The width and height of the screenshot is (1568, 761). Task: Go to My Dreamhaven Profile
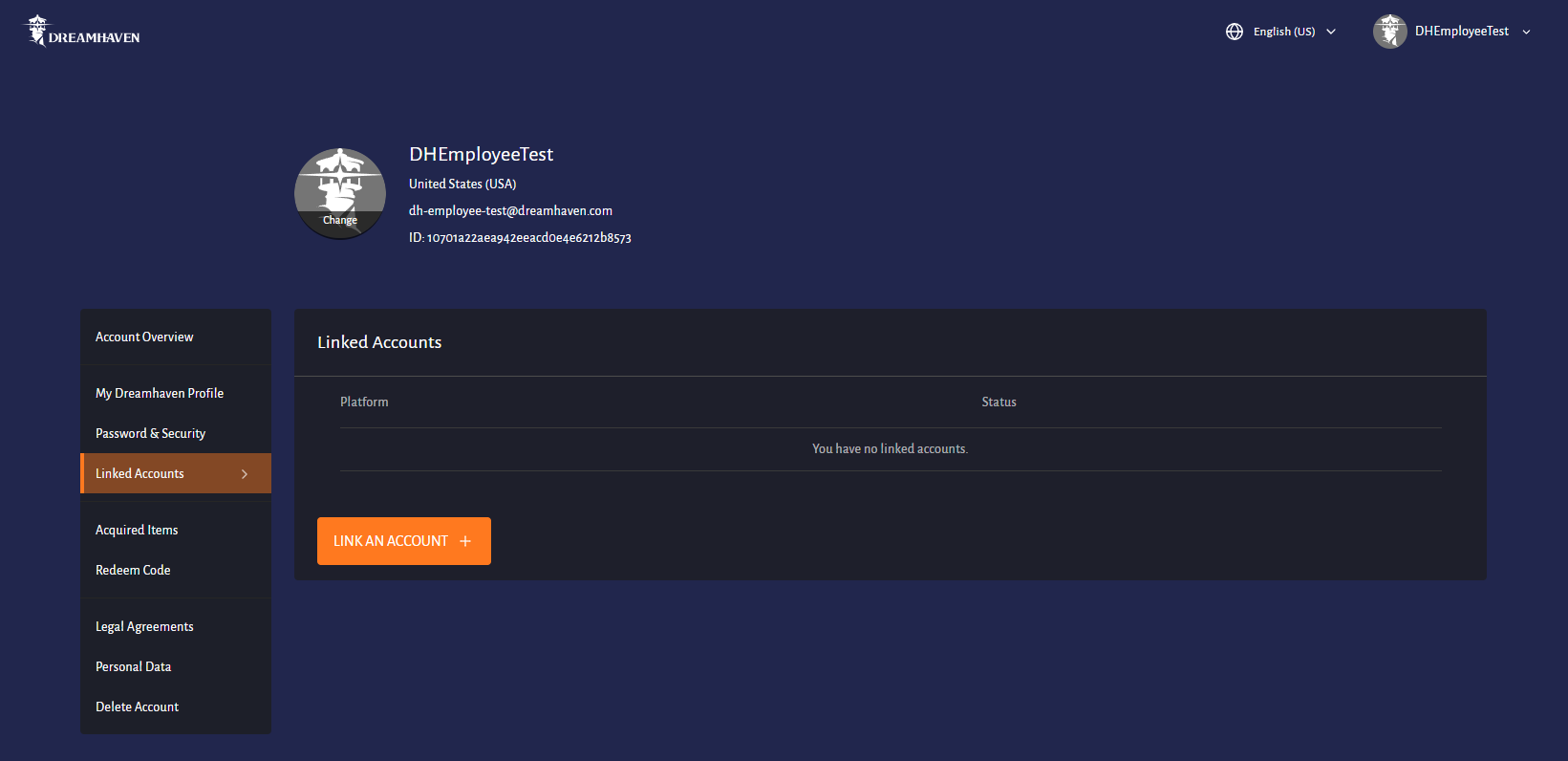click(176, 393)
